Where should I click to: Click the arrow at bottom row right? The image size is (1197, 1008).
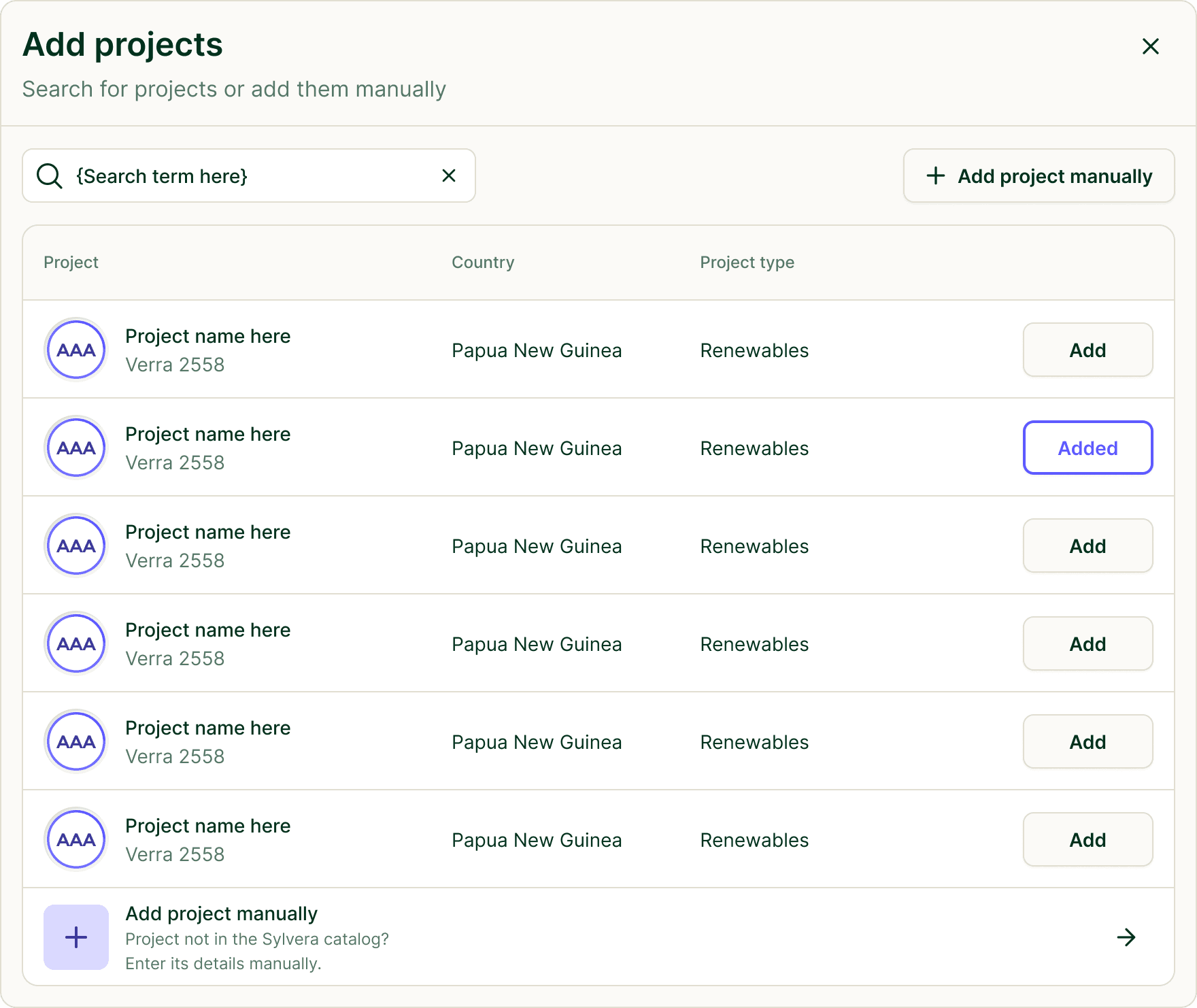(x=1126, y=937)
